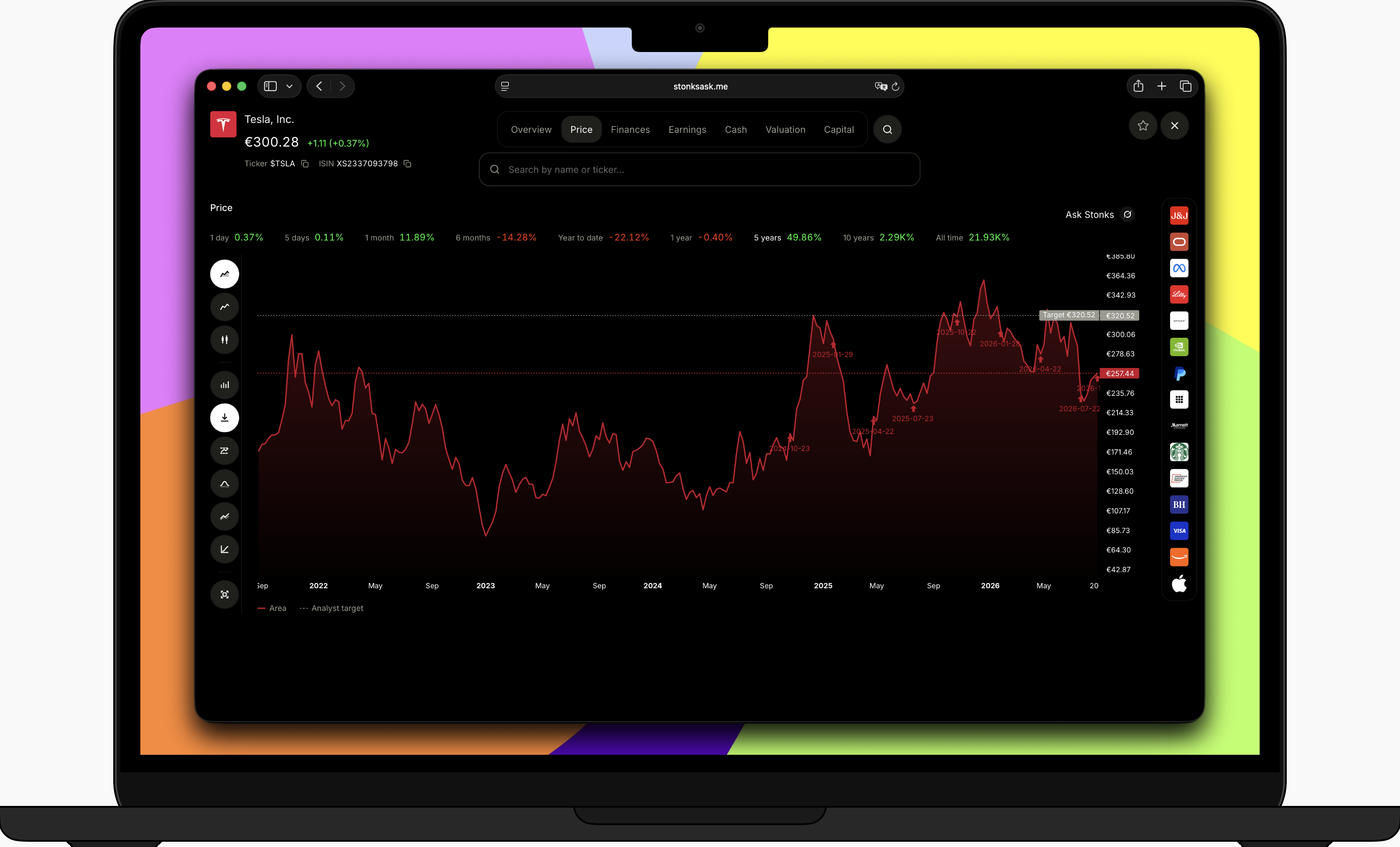This screenshot has height=847, width=1400.
Task: Open the Cash tab
Action: click(x=736, y=129)
